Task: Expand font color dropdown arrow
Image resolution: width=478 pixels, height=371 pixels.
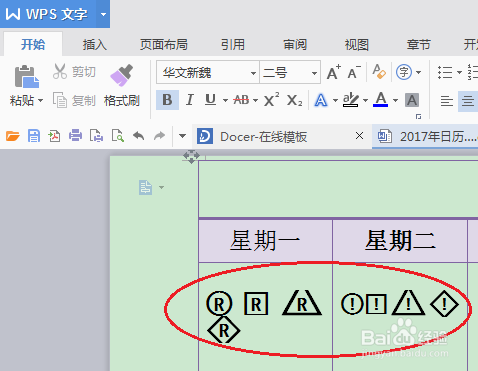Action: (x=395, y=100)
